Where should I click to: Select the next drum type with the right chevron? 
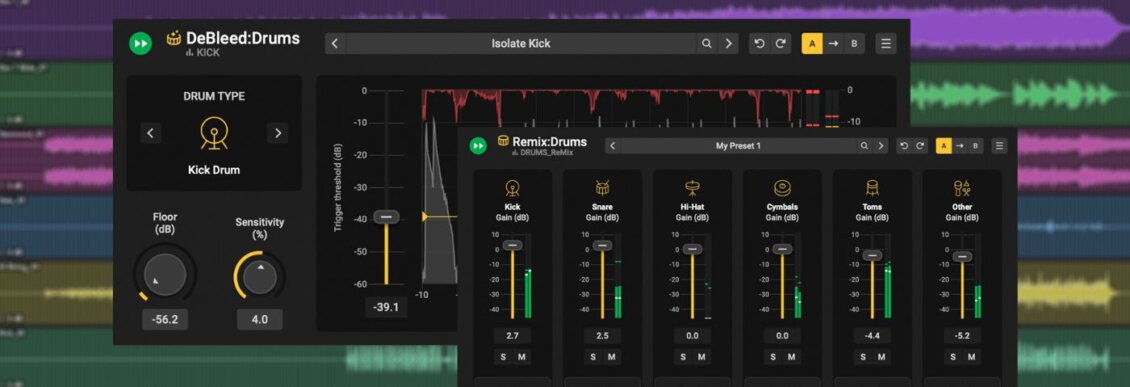277,133
